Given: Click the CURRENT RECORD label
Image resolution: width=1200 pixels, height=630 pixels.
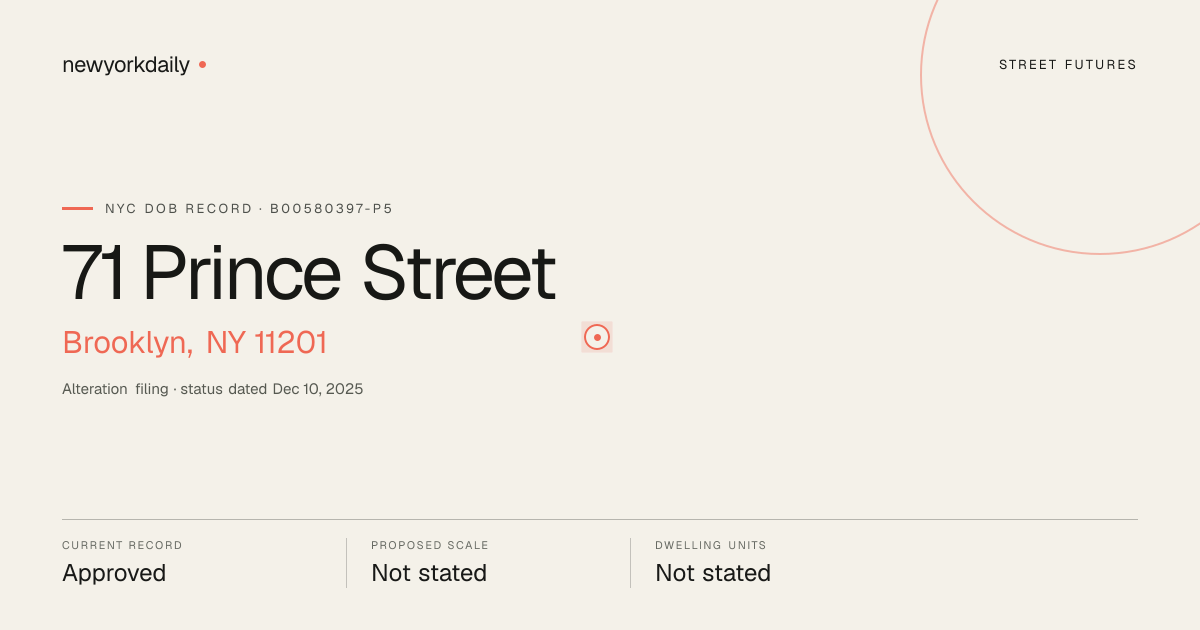Looking at the screenshot, I should coord(122,546).
